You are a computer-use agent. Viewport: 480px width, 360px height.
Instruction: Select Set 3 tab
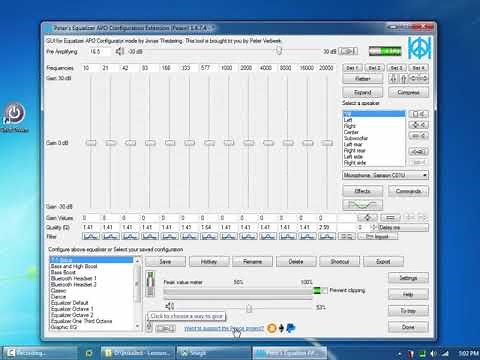[x=396, y=68]
